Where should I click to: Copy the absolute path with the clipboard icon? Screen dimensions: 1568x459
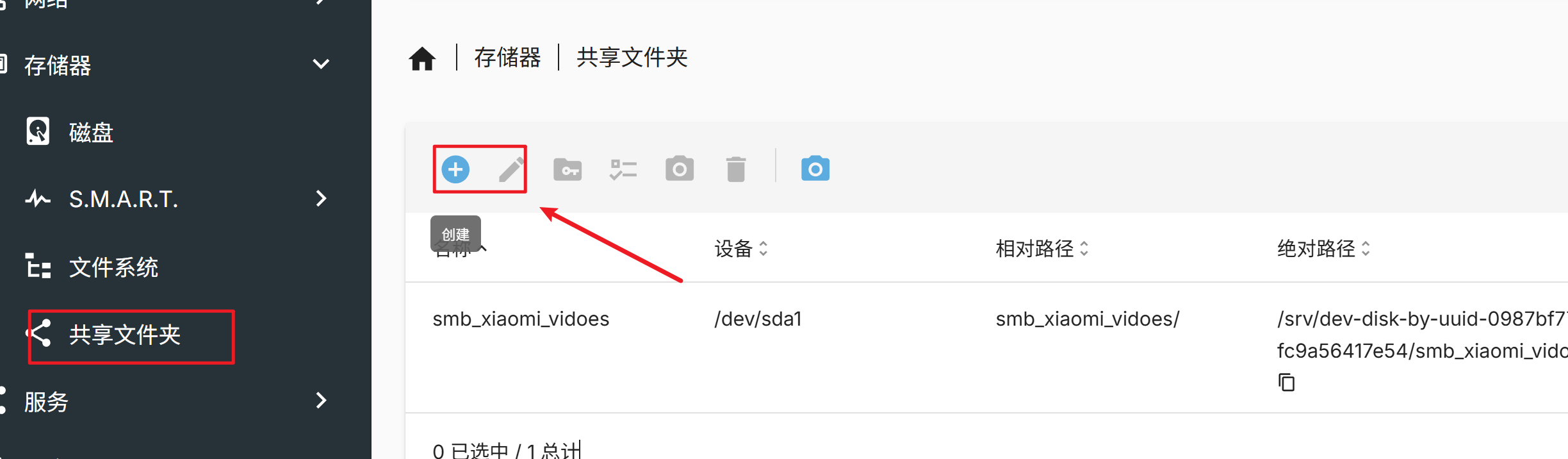[1286, 382]
